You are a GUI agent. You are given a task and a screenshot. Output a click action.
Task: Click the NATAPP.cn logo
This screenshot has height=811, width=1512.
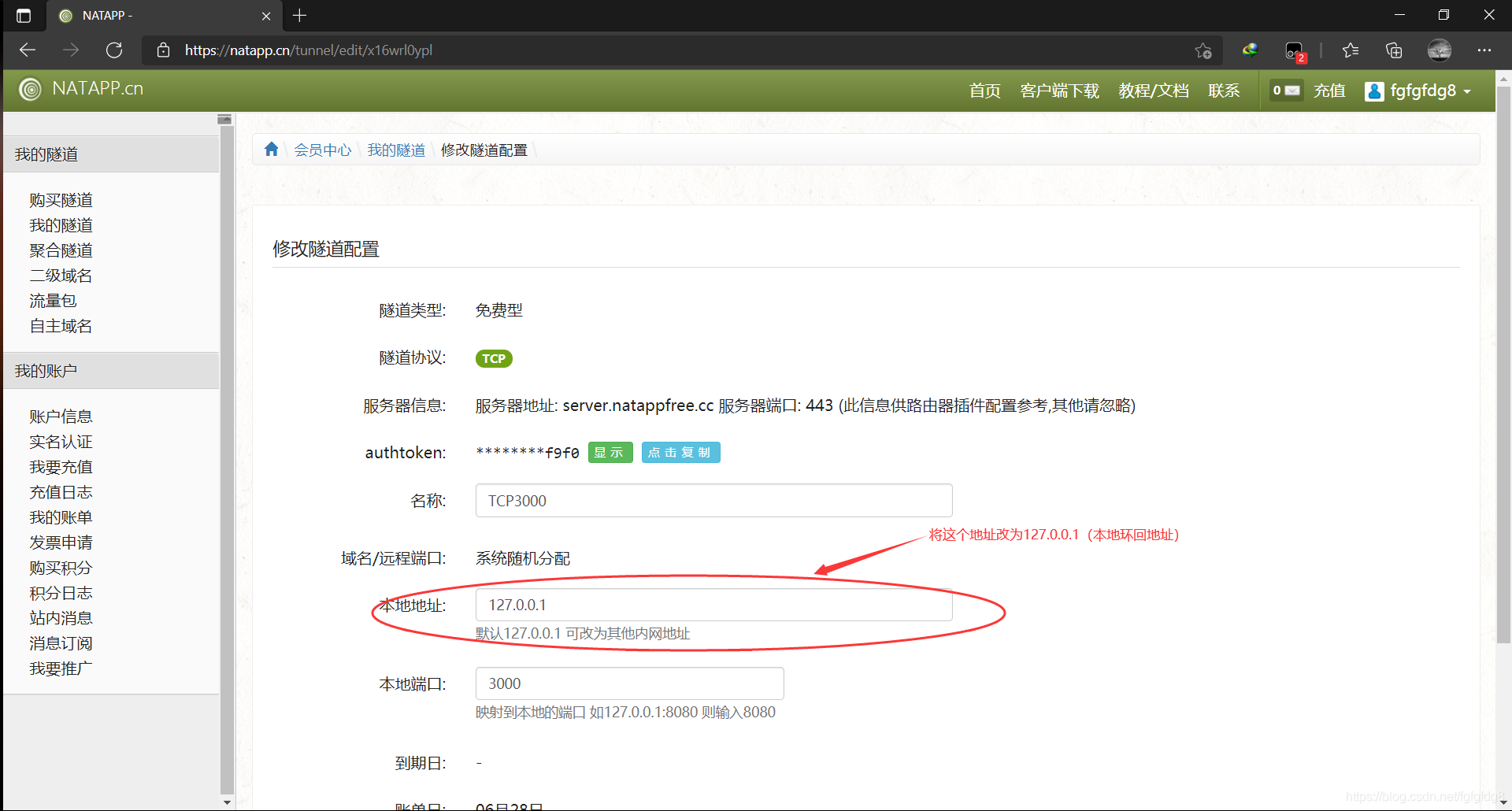click(x=82, y=89)
